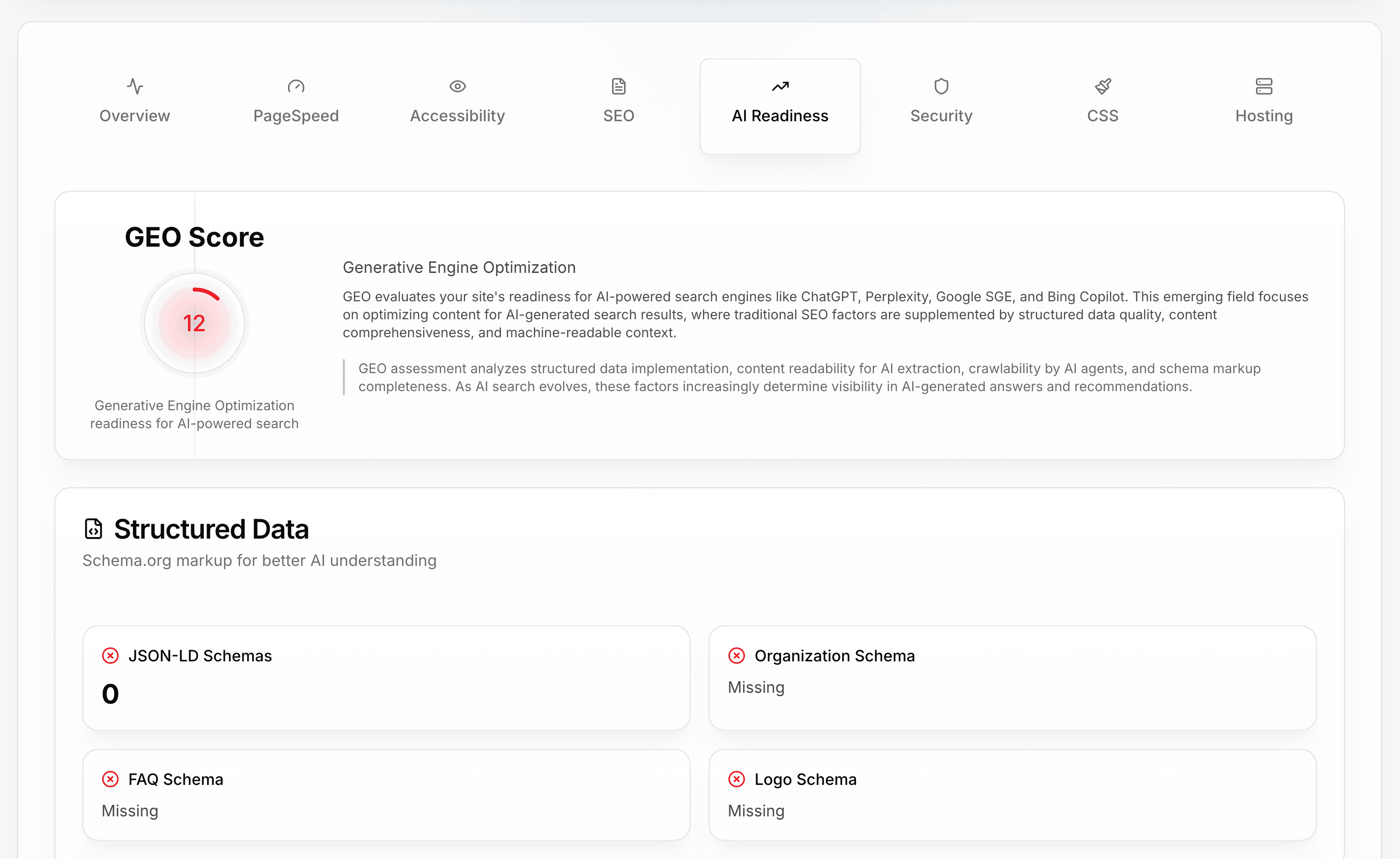Click the paragraph starting 'GEO evaluates your site's'
This screenshot has height=859, width=1400.
(x=826, y=314)
